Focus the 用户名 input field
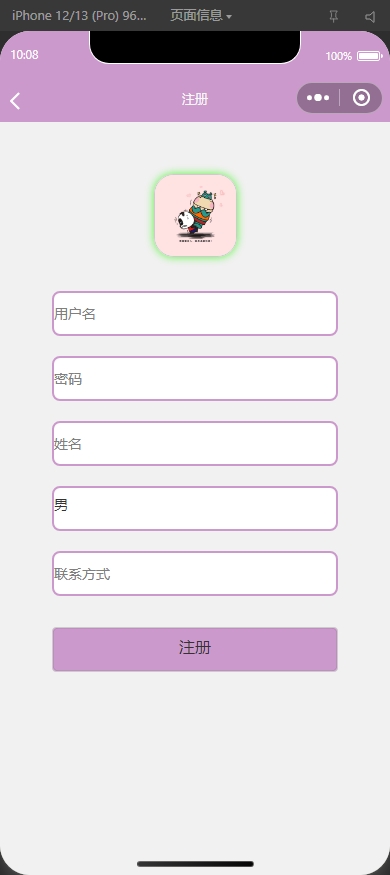 (195, 313)
